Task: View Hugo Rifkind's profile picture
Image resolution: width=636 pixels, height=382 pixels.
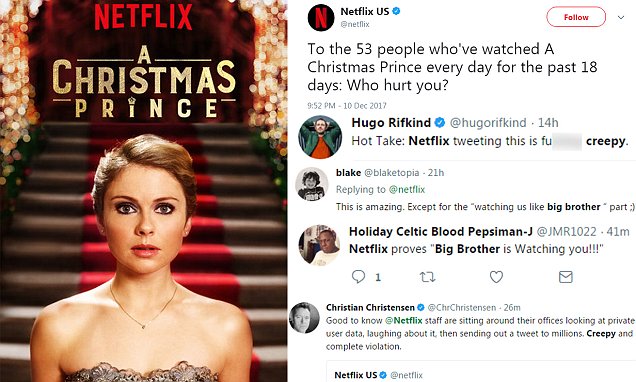Action: click(x=320, y=137)
